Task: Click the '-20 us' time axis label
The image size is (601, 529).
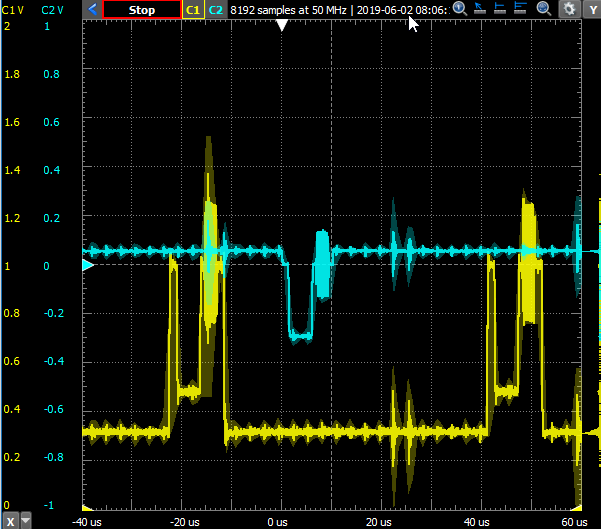Action: 185,522
